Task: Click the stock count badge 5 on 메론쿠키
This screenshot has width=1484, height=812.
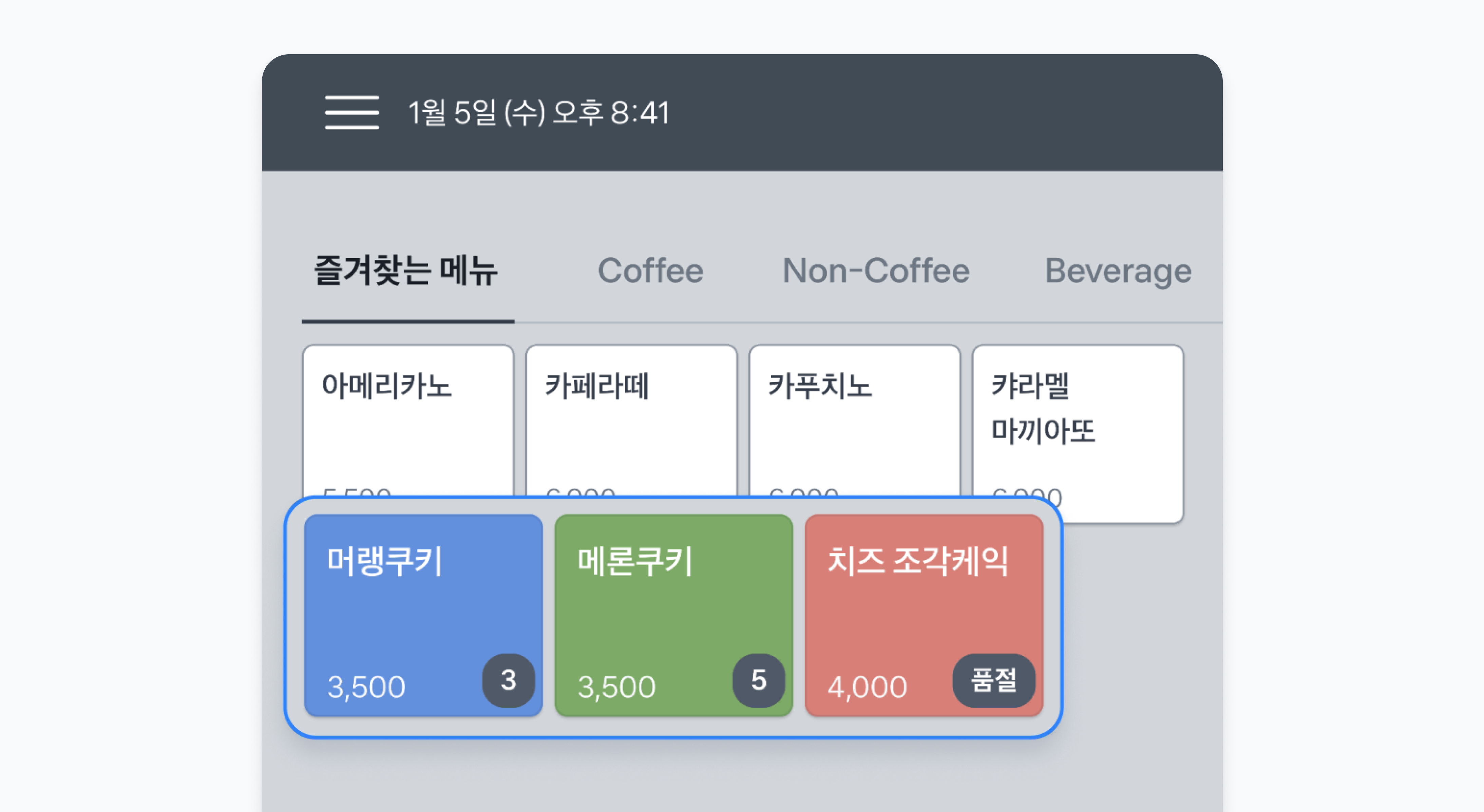Action: (758, 680)
